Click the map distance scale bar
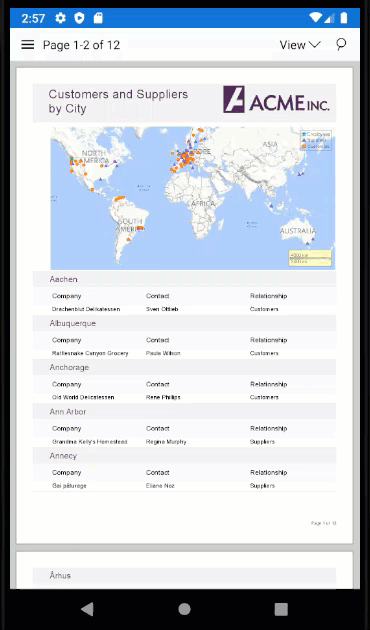 (310, 258)
